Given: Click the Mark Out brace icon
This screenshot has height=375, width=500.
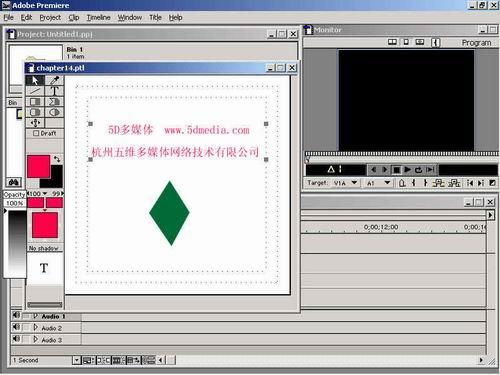Looking at the screenshot, I should pos(425,183).
